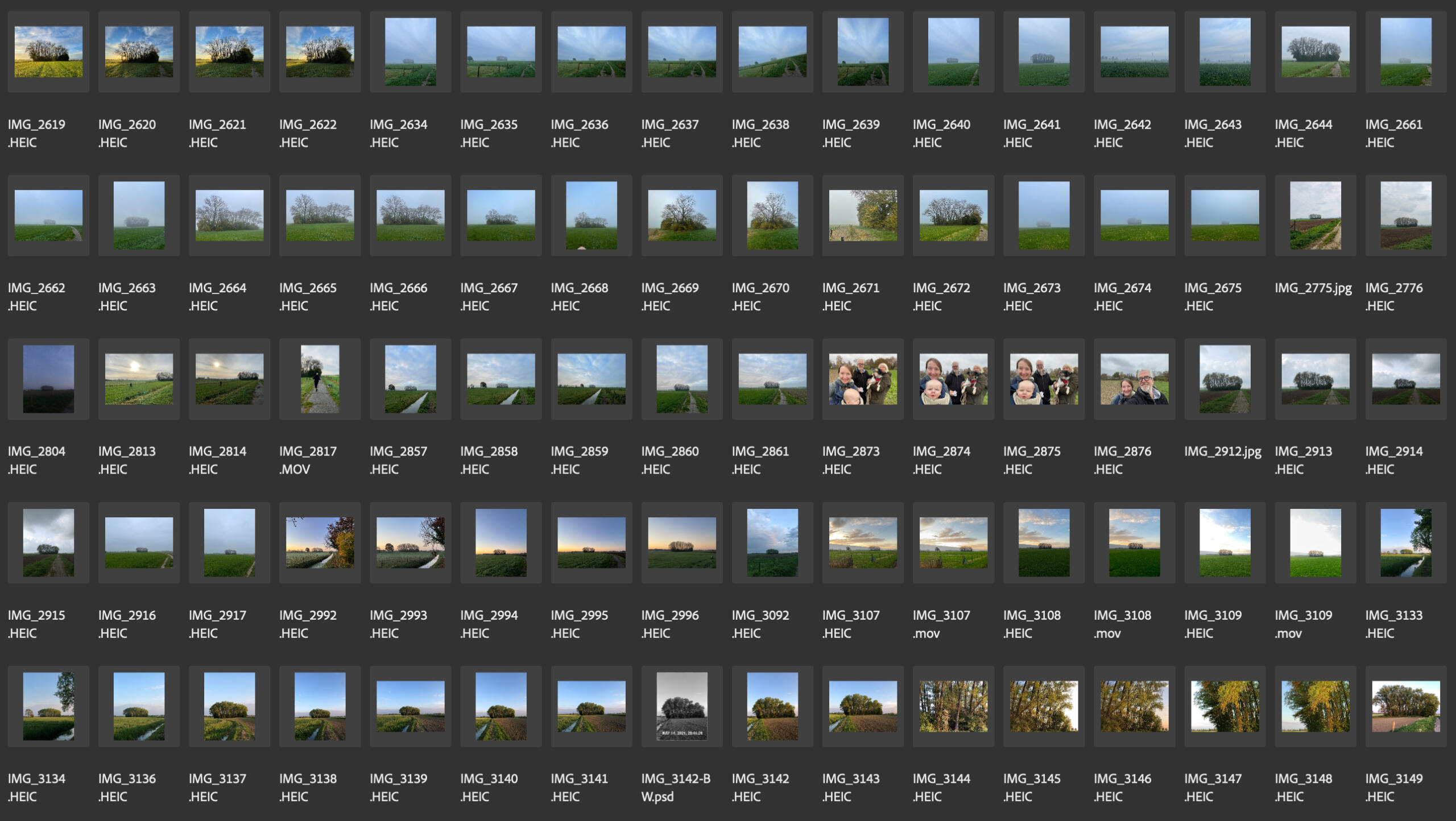1456x821 pixels.
Task: Click the IMG_2813.HEIC sun photo
Action: pyautogui.click(x=139, y=379)
